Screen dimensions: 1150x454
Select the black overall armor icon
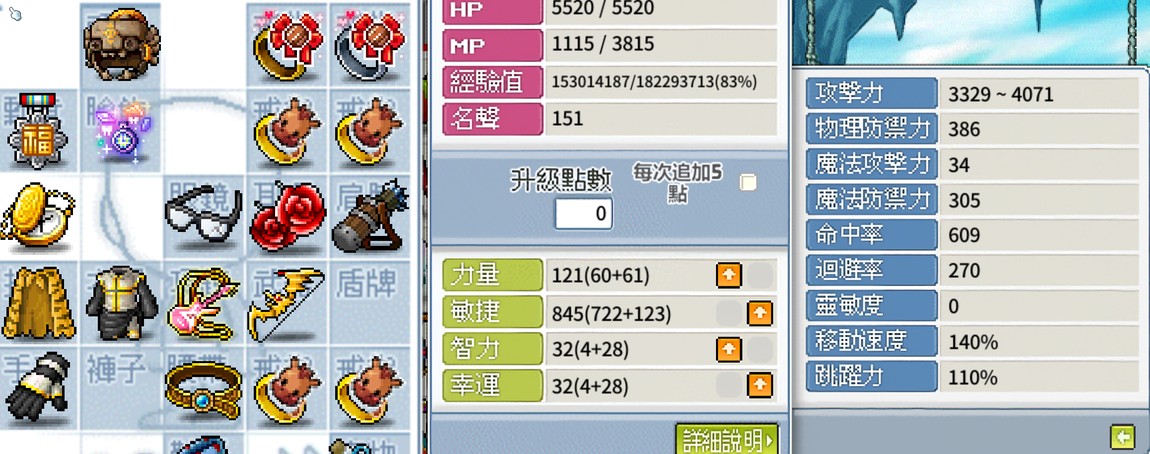point(122,303)
